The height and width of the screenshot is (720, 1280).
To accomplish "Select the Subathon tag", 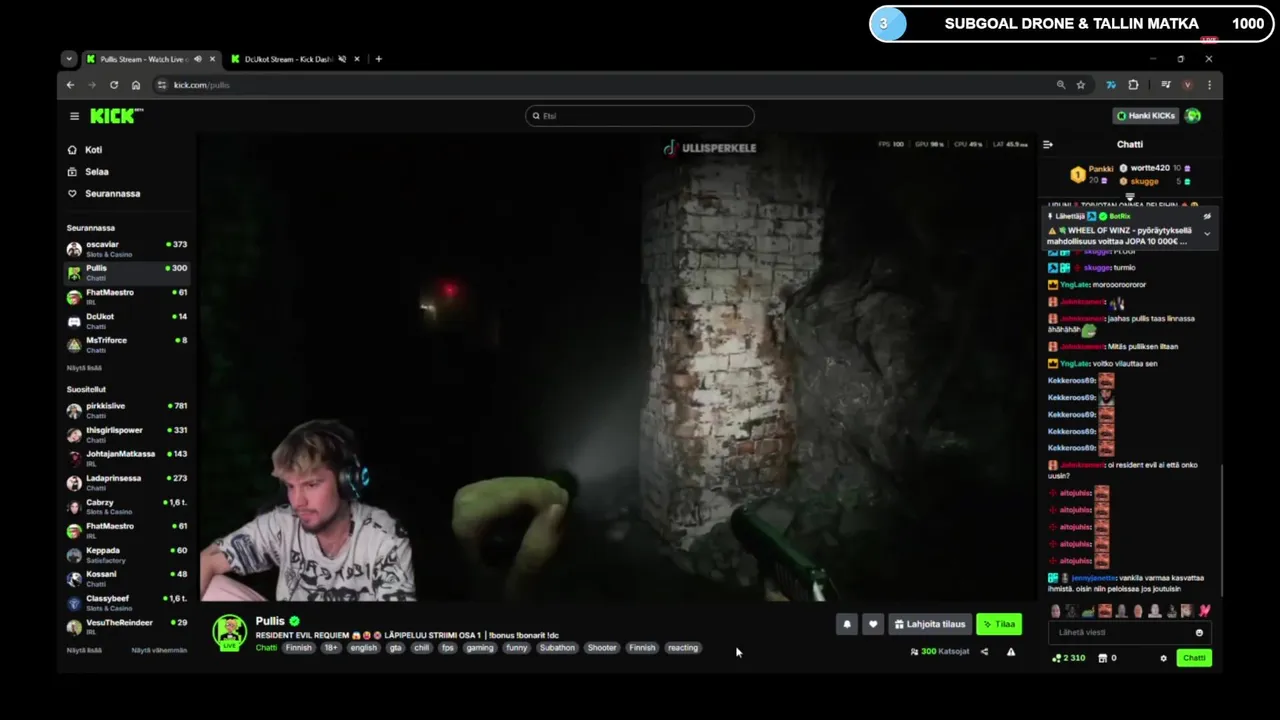I will click(557, 648).
